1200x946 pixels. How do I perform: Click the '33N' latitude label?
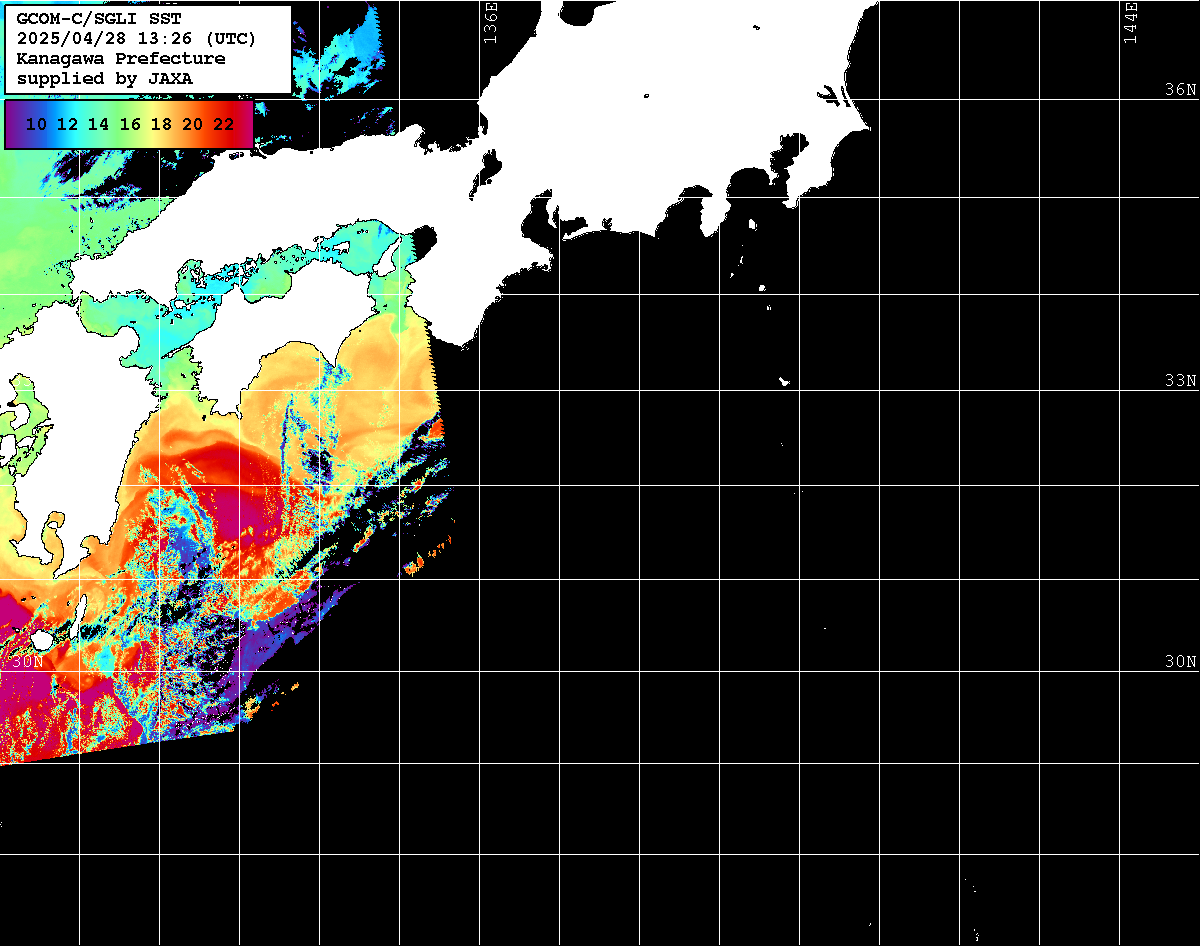[x=1180, y=381]
